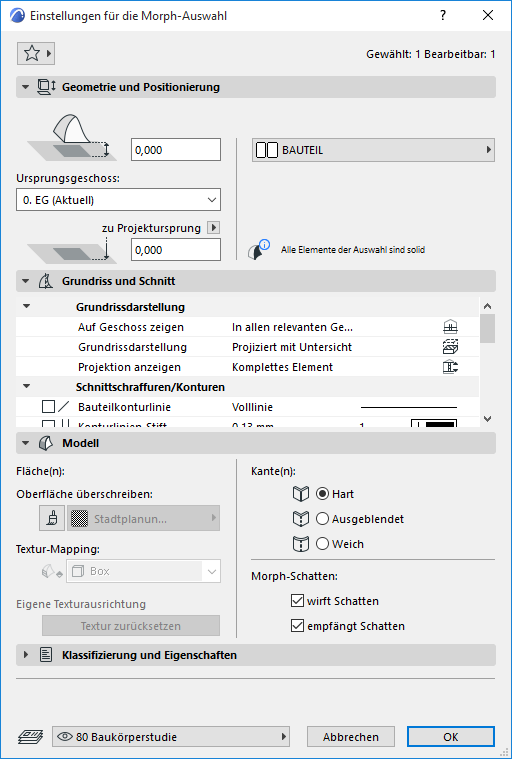Click the icon in the Projektion anzeigen row

(x=450, y=367)
